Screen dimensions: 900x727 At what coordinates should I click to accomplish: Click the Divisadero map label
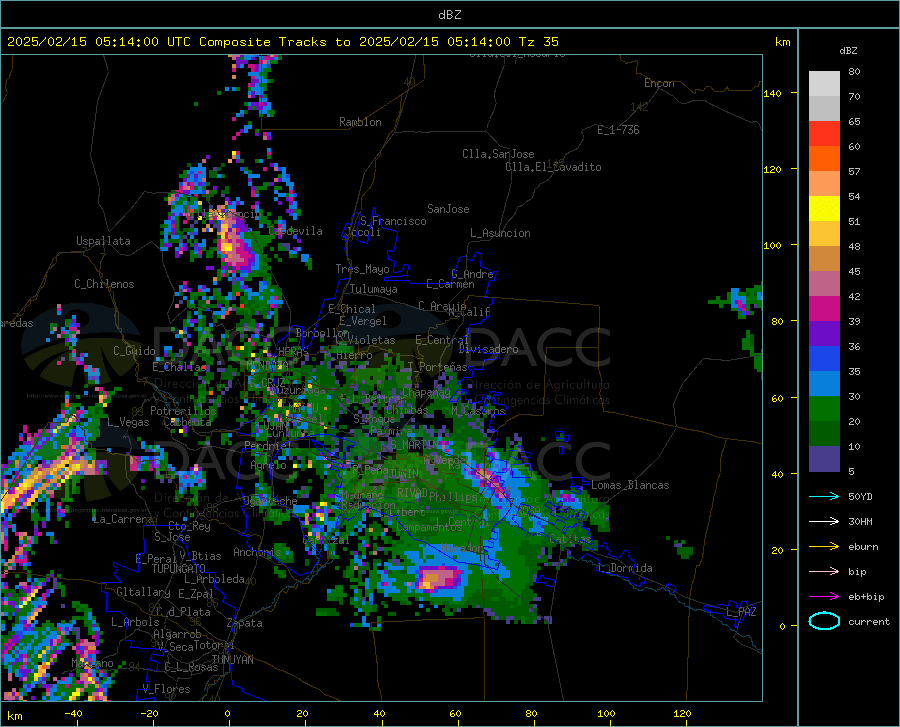pos(488,349)
